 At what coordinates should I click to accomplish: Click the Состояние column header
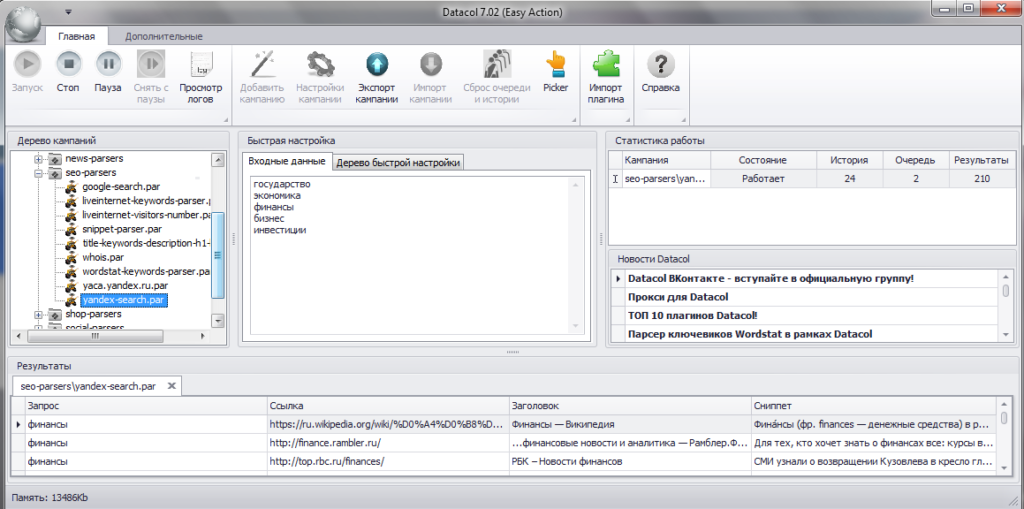[763, 160]
